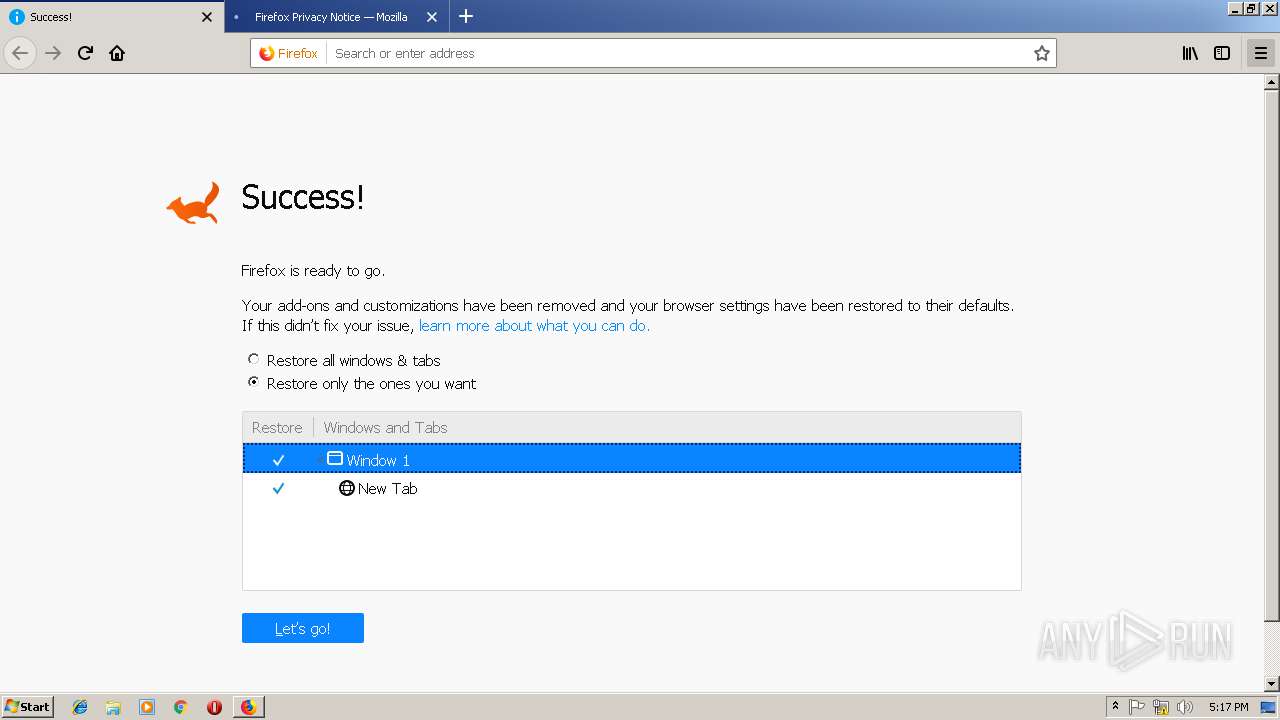1280x720 pixels.
Task: Open the Library menu
Action: click(1190, 53)
